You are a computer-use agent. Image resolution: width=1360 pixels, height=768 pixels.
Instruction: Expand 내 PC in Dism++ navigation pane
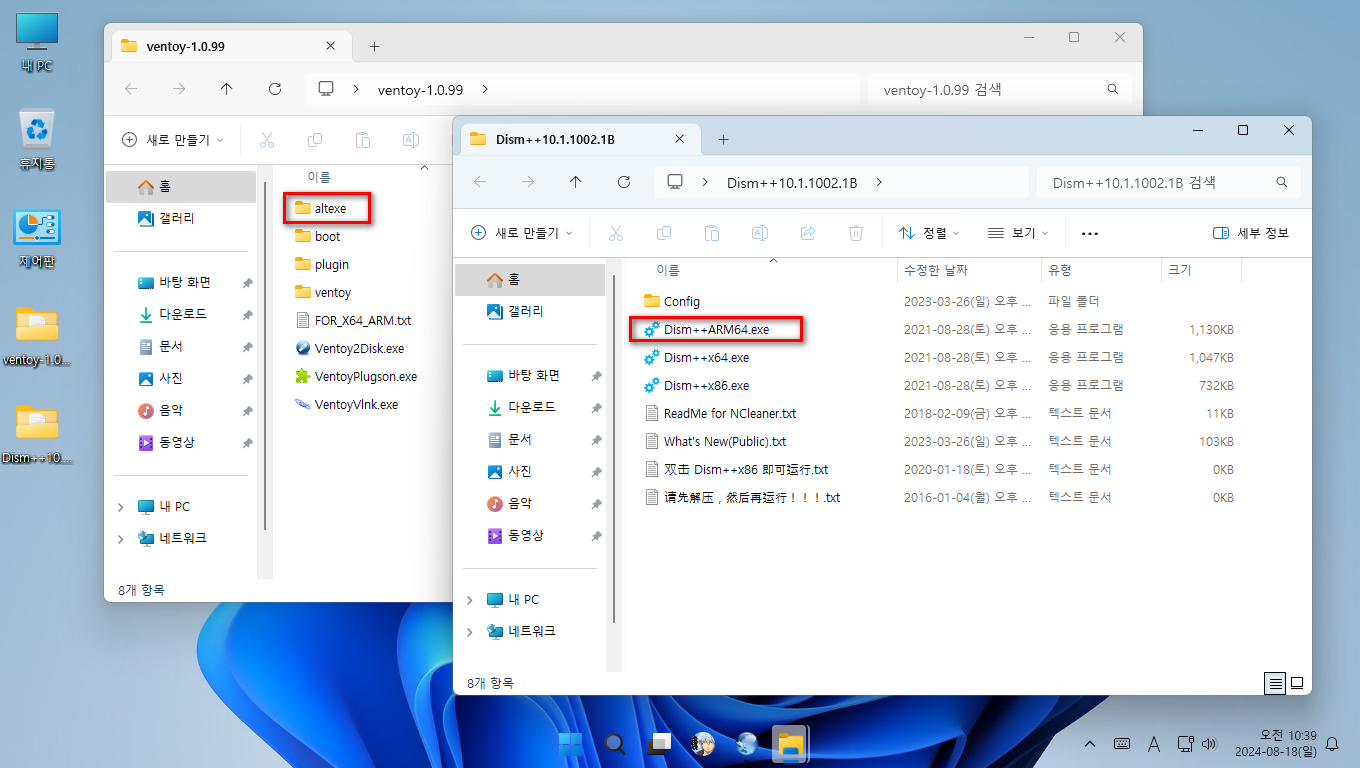[470, 600]
